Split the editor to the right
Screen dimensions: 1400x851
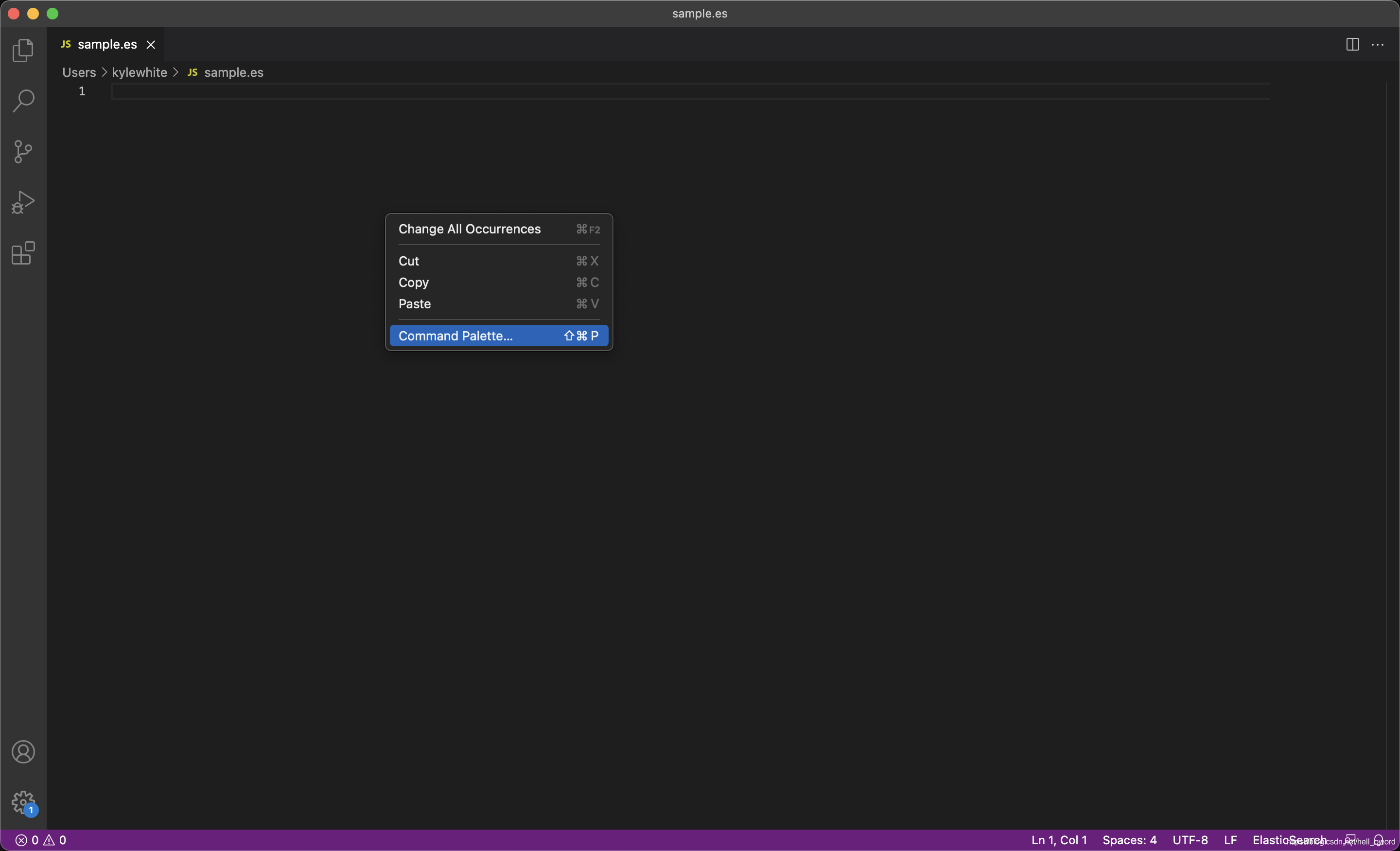point(1352,44)
